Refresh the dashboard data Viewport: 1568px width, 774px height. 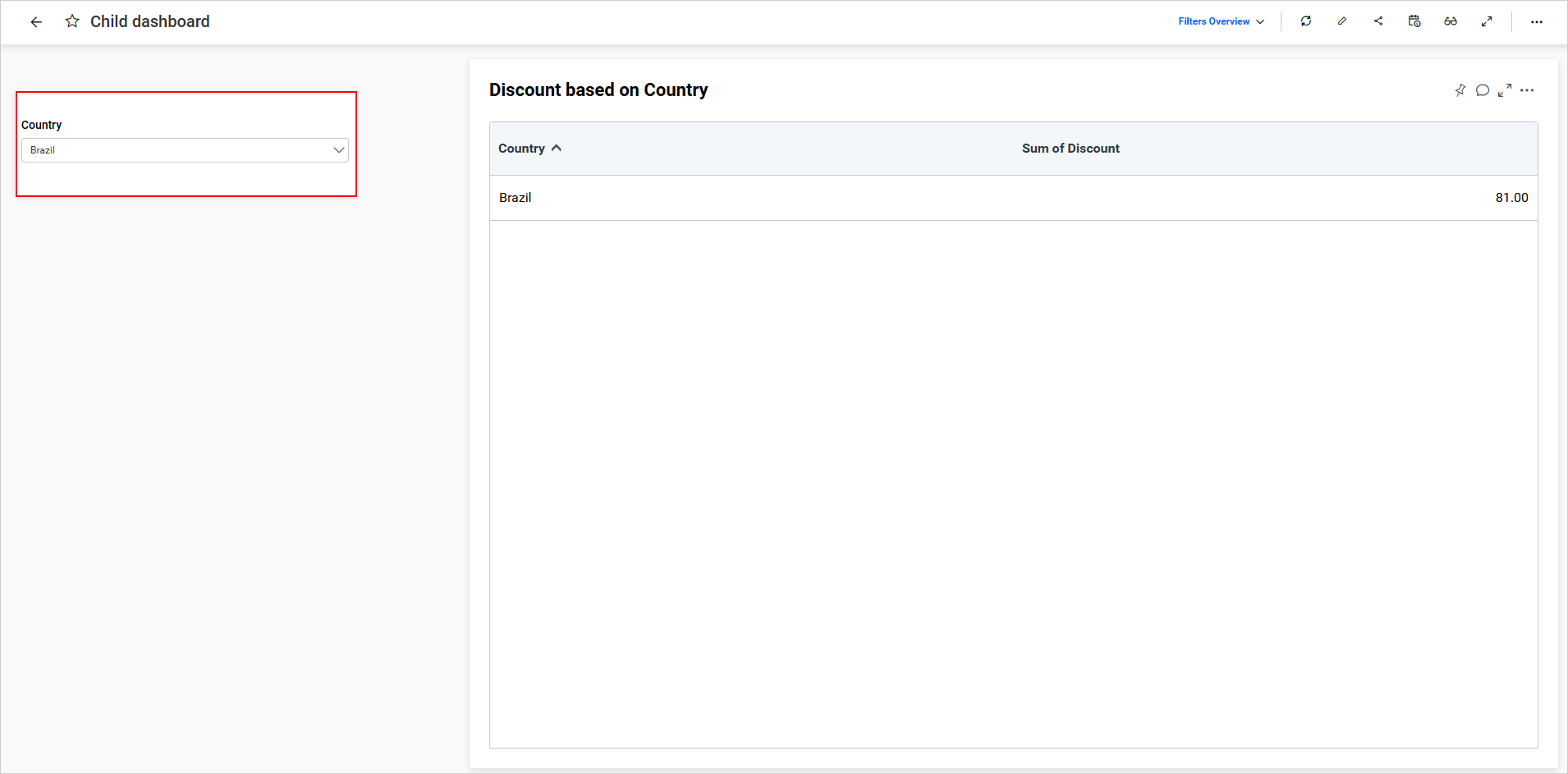[x=1307, y=21]
